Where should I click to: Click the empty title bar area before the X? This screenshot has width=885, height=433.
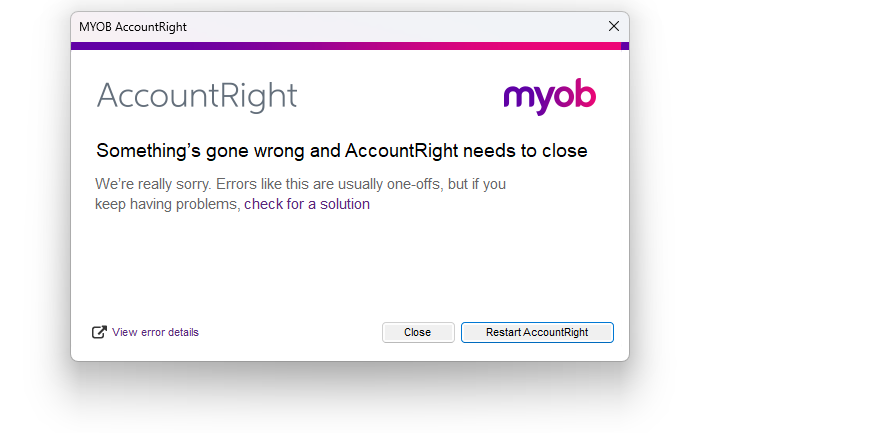(x=400, y=27)
